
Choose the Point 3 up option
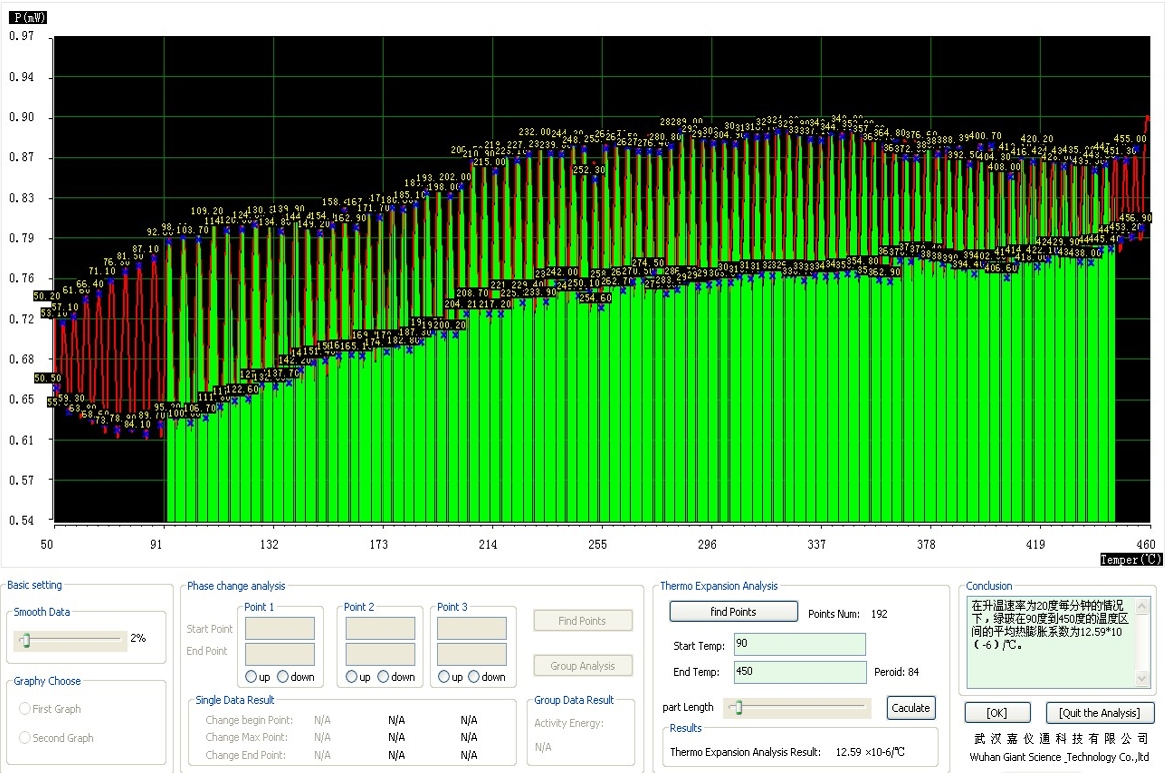443,677
